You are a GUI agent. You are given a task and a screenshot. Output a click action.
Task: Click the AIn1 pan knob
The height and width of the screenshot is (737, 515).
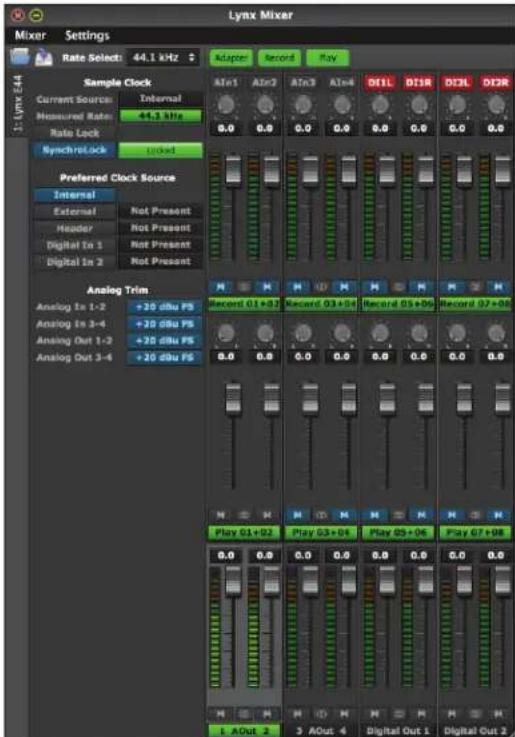pyautogui.click(x=226, y=105)
